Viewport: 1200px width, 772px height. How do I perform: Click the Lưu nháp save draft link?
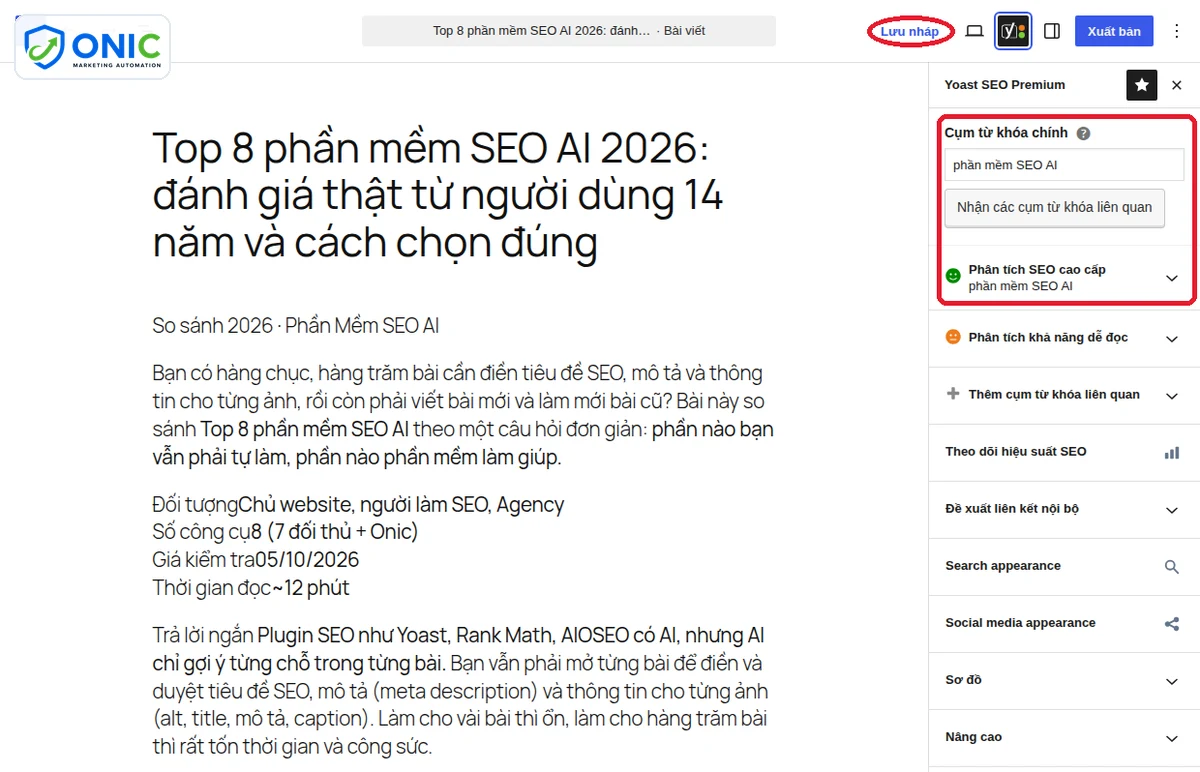coord(909,31)
